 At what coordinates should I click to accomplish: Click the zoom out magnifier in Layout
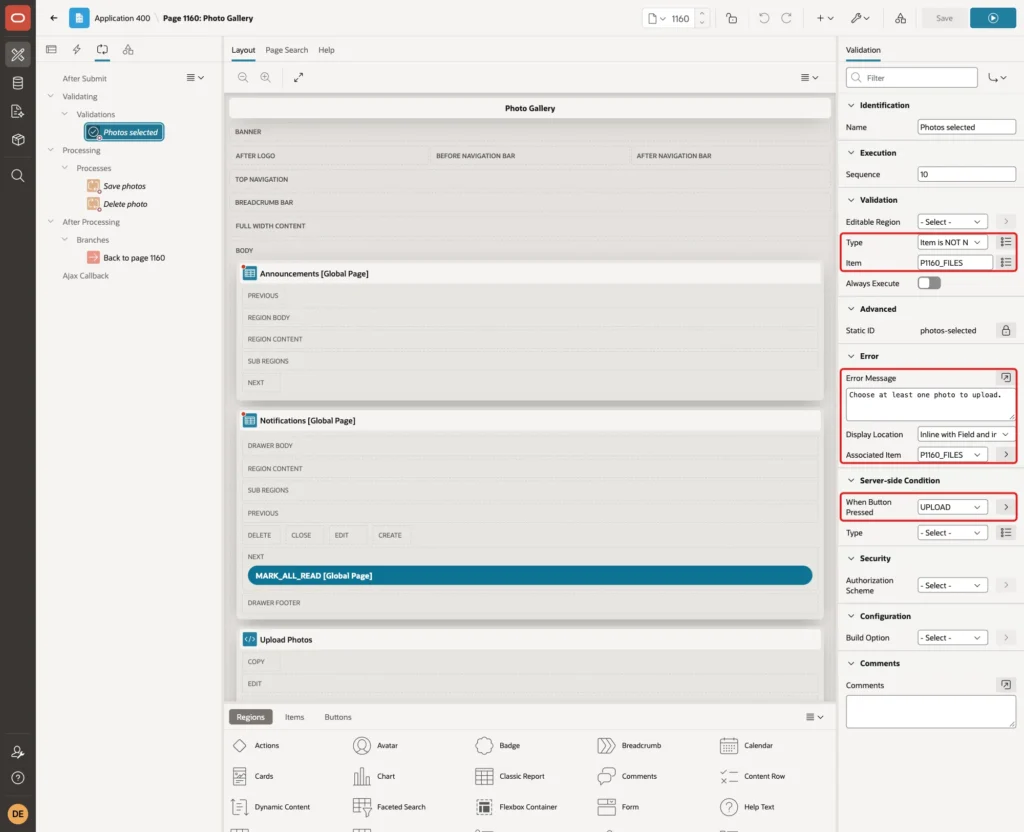[243, 77]
